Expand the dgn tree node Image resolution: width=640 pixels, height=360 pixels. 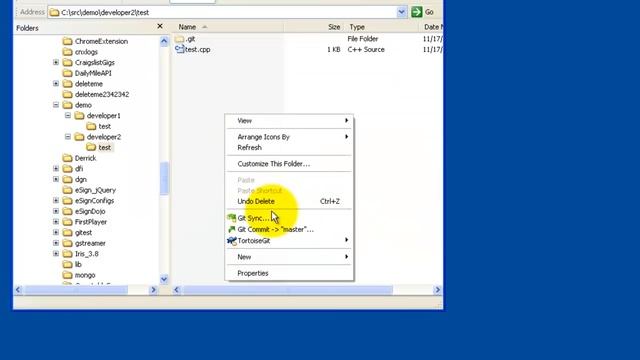tap(56, 179)
